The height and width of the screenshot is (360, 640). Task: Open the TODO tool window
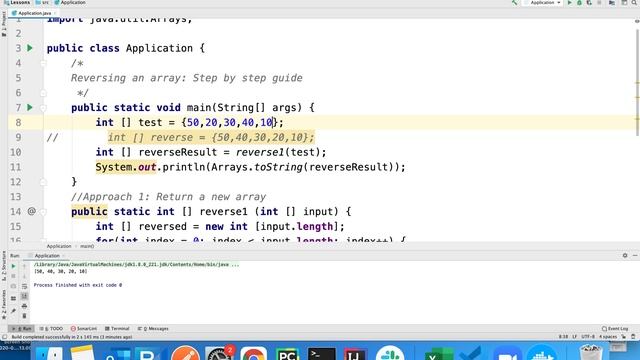(51, 329)
